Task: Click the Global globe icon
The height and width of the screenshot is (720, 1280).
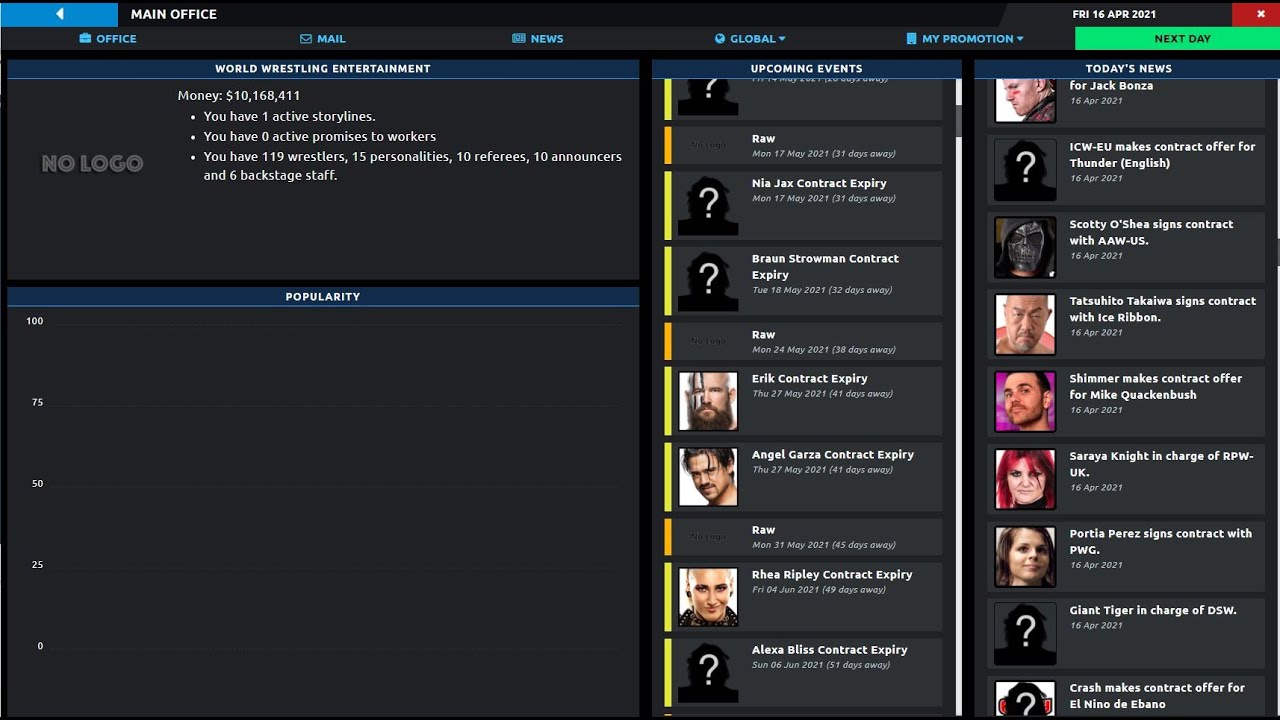Action: [x=720, y=39]
